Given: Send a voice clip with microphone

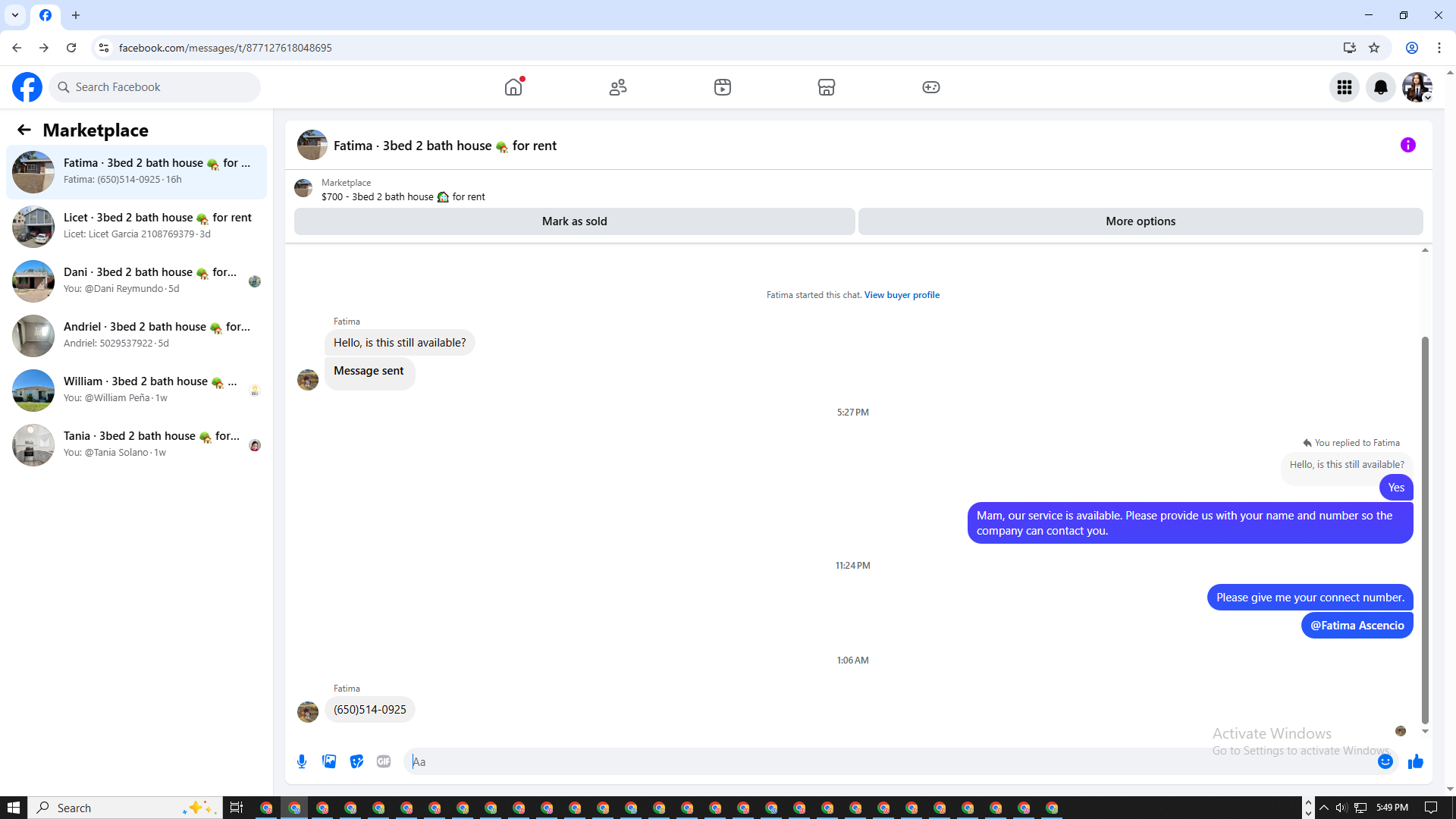Looking at the screenshot, I should click(302, 761).
